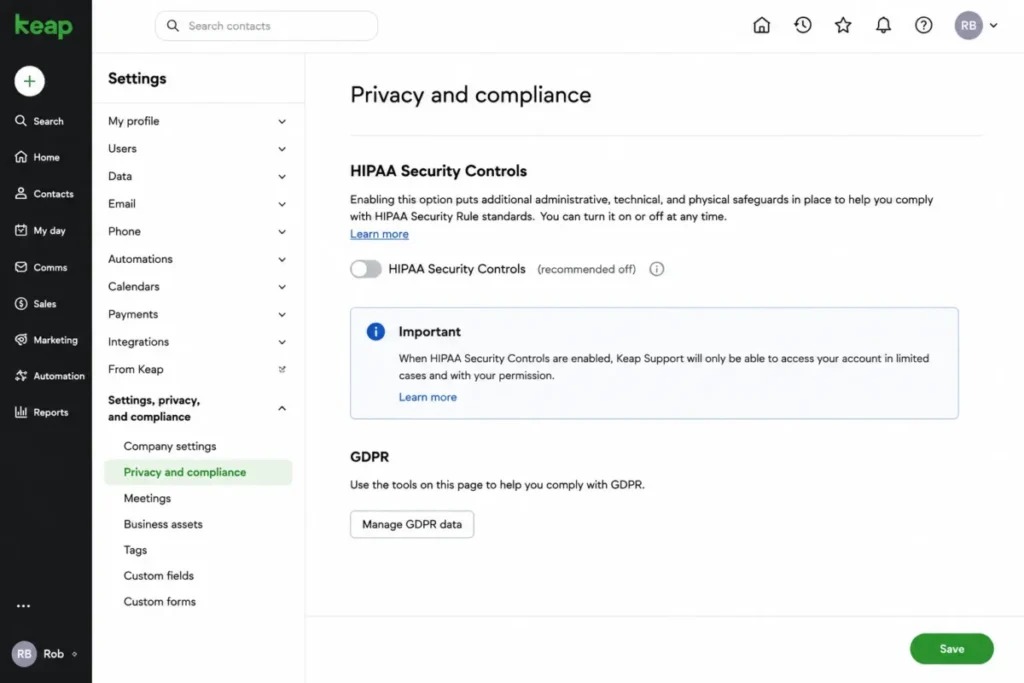Expand Email settings section
Viewport: 1024px width, 683px height.
click(x=198, y=204)
